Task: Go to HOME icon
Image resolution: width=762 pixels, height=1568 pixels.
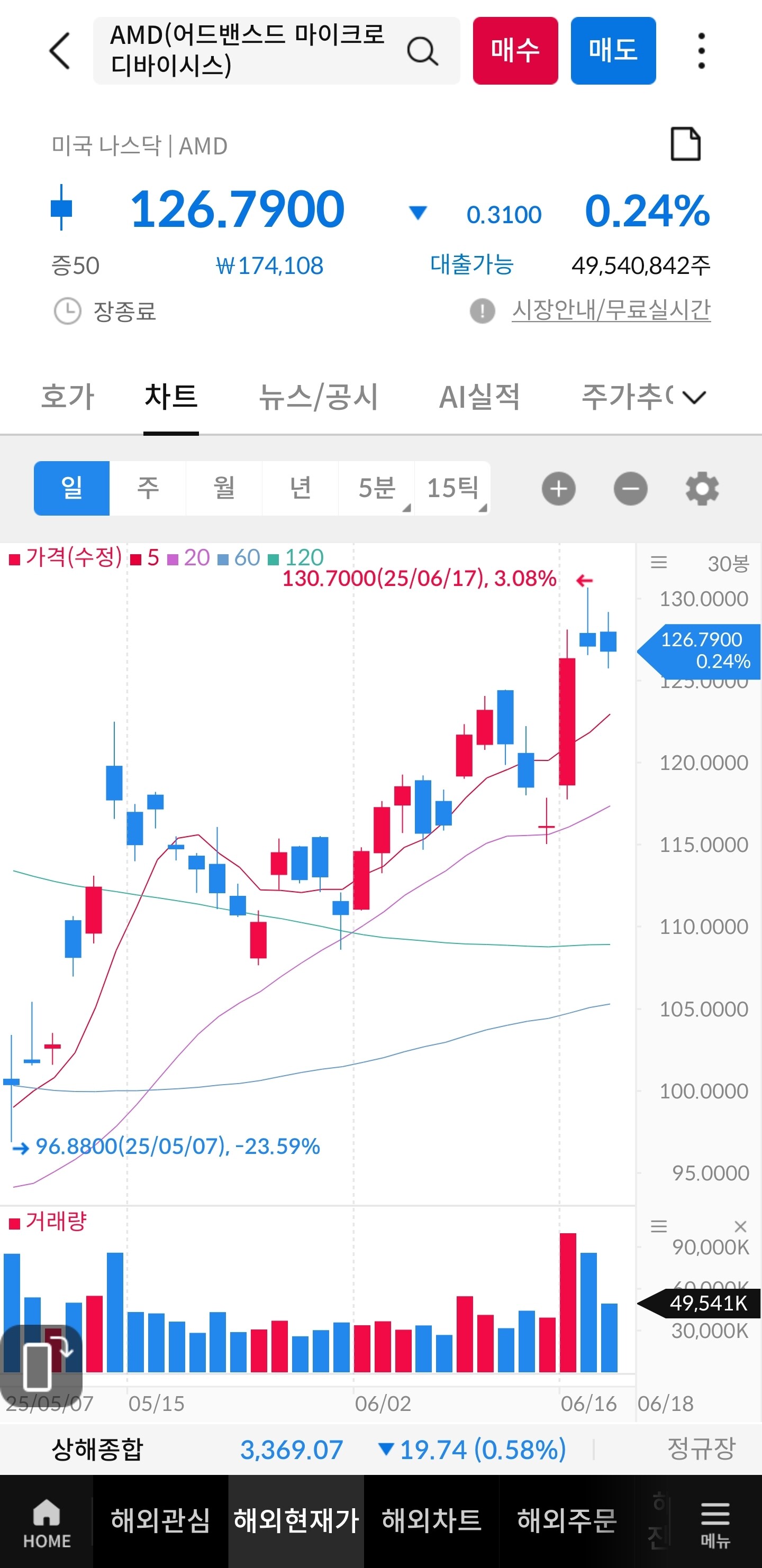Action: [x=47, y=1524]
